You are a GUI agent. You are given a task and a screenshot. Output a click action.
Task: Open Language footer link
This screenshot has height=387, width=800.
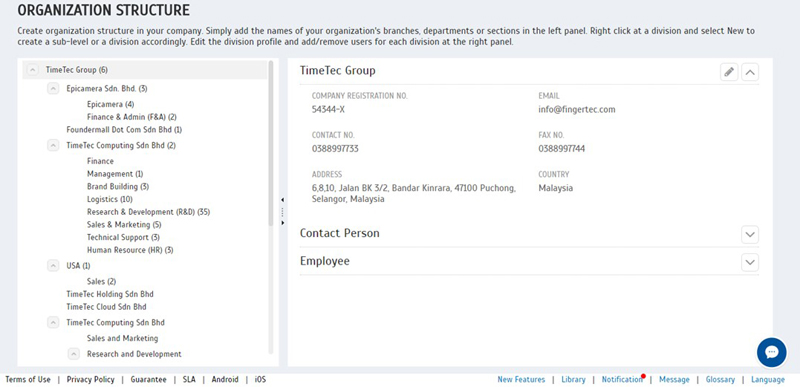click(768, 379)
